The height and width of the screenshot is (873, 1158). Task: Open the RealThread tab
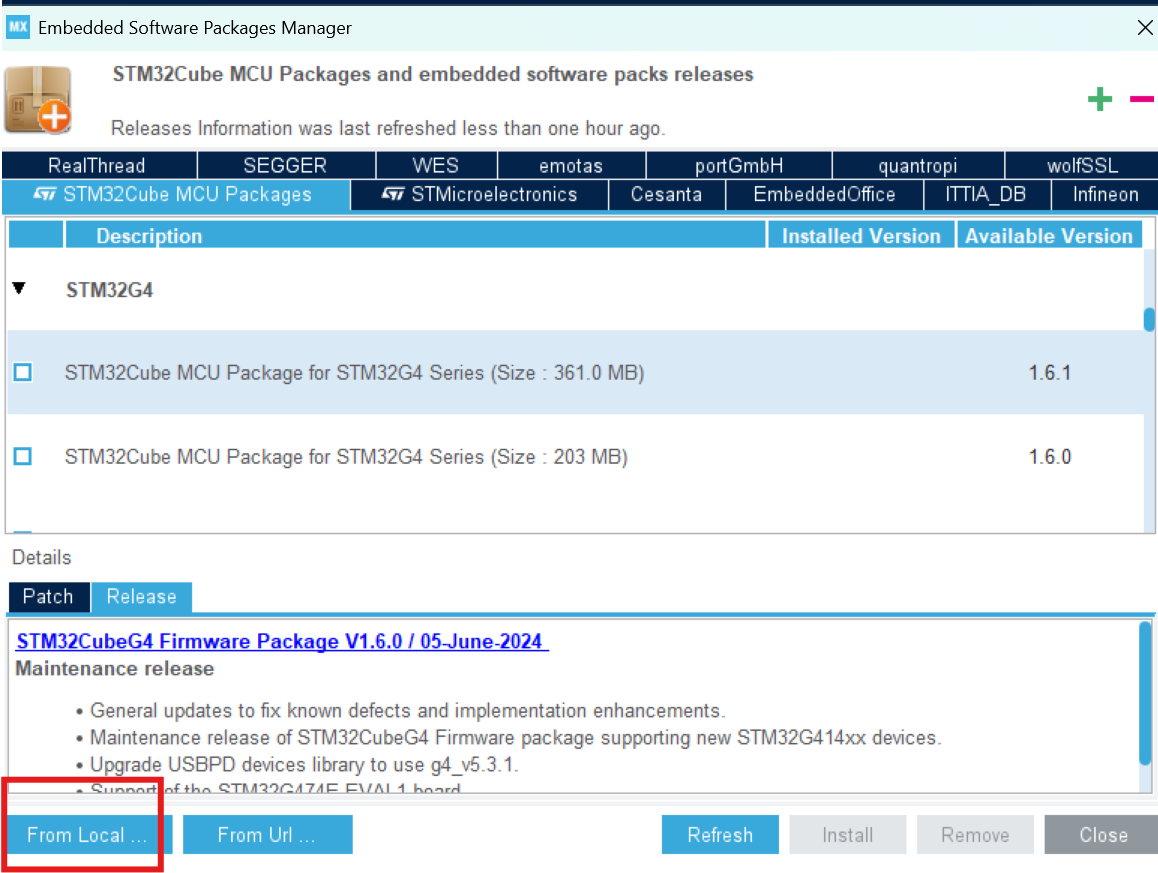pyautogui.click(x=97, y=165)
